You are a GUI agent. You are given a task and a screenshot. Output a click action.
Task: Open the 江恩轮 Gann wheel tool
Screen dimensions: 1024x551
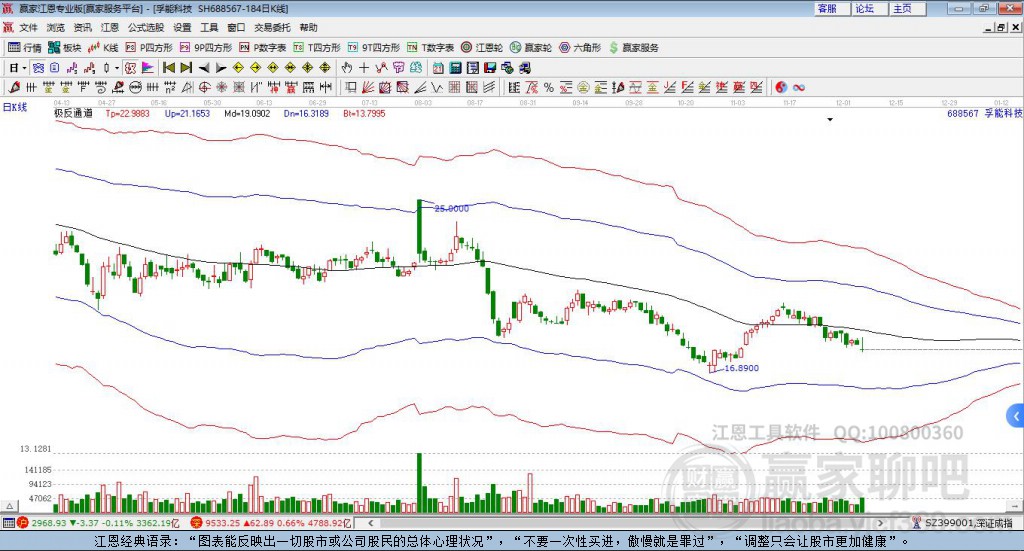click(482, 48)
